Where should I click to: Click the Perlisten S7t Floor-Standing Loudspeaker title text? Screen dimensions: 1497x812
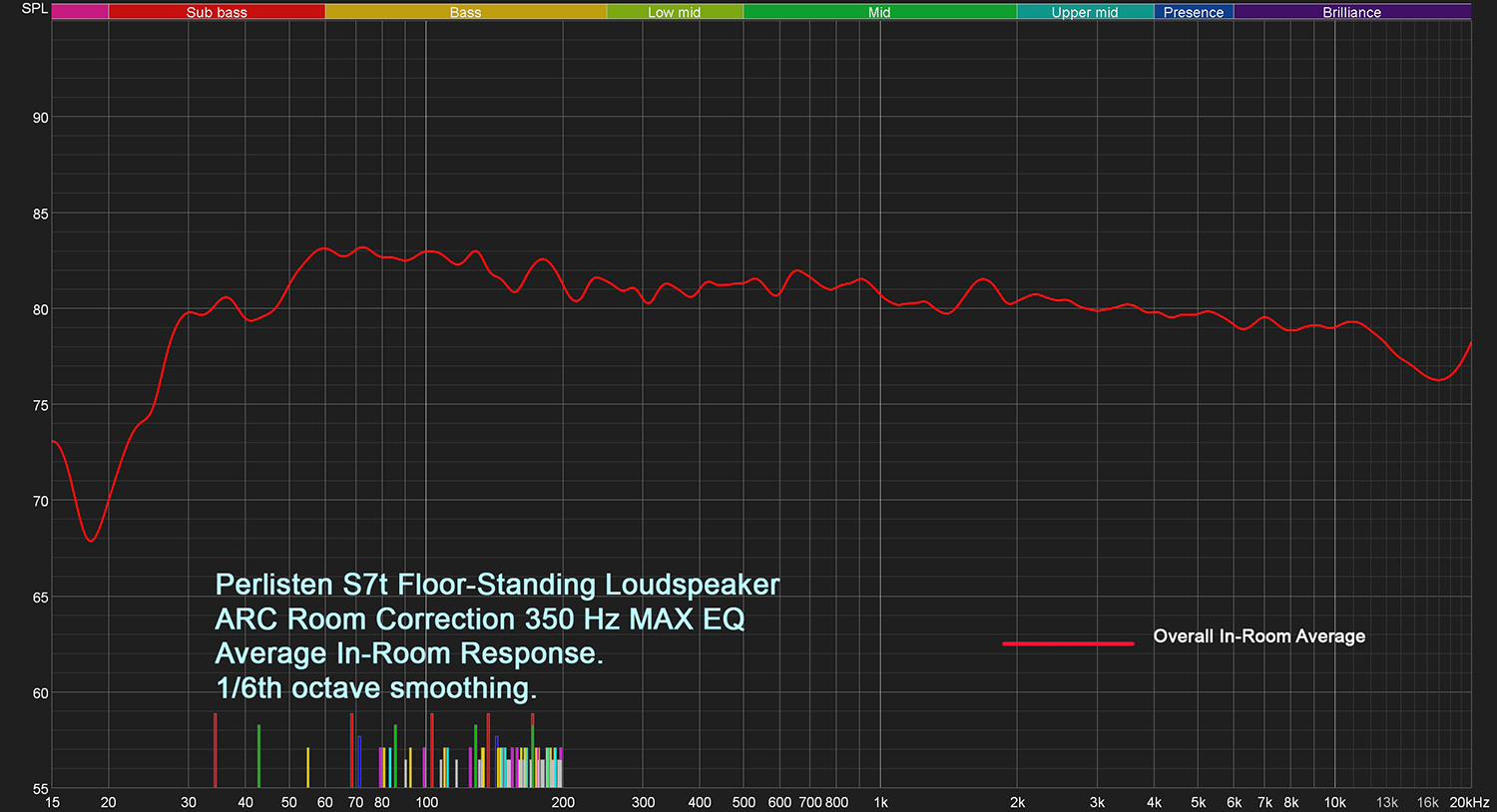(x=497, y=585)
